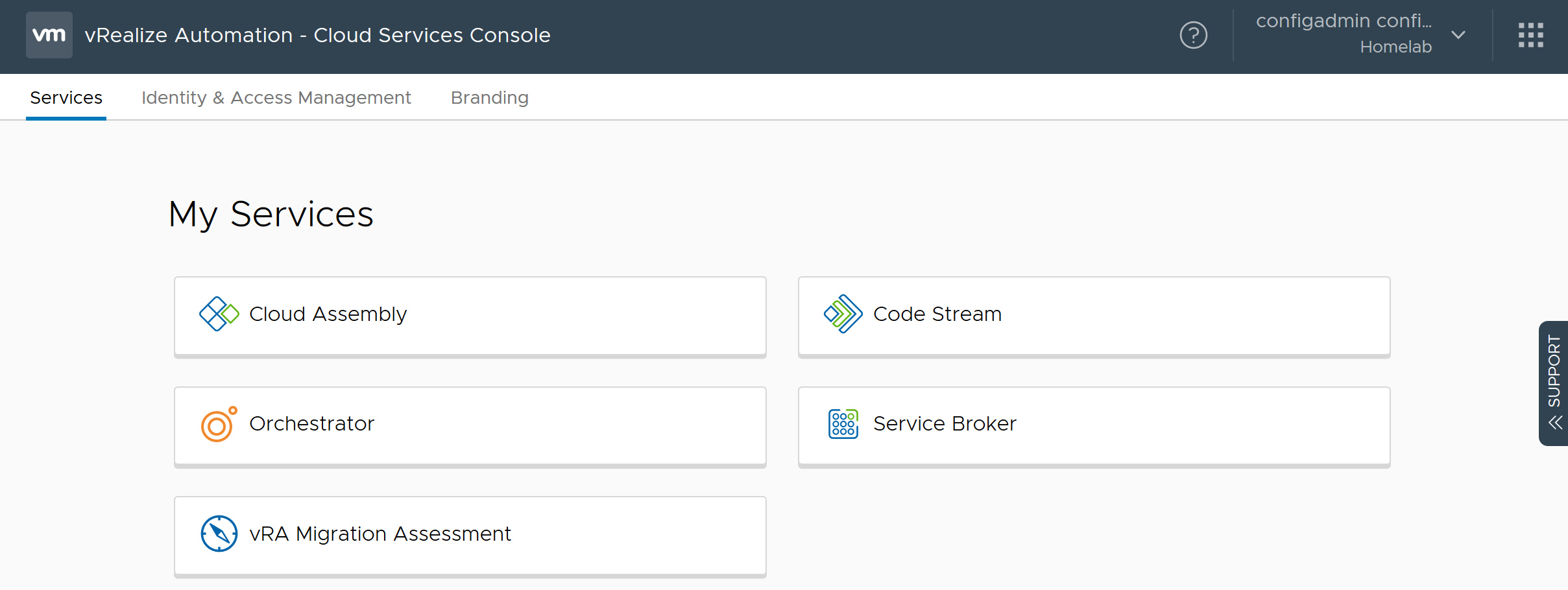This screenshot has width=1568, height=590.
Task: Click the Service Broker grid icon
Action: 843,424
